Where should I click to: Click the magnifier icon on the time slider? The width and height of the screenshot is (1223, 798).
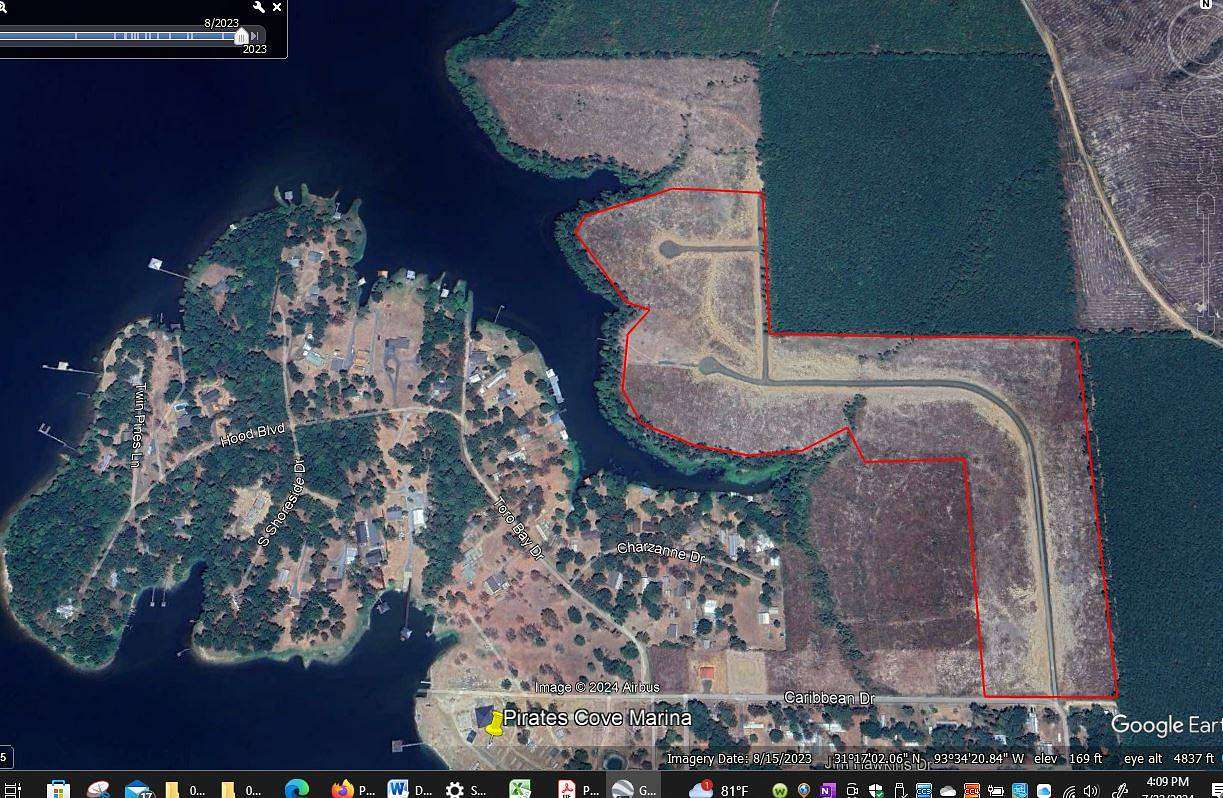click(x=5, y=8)
